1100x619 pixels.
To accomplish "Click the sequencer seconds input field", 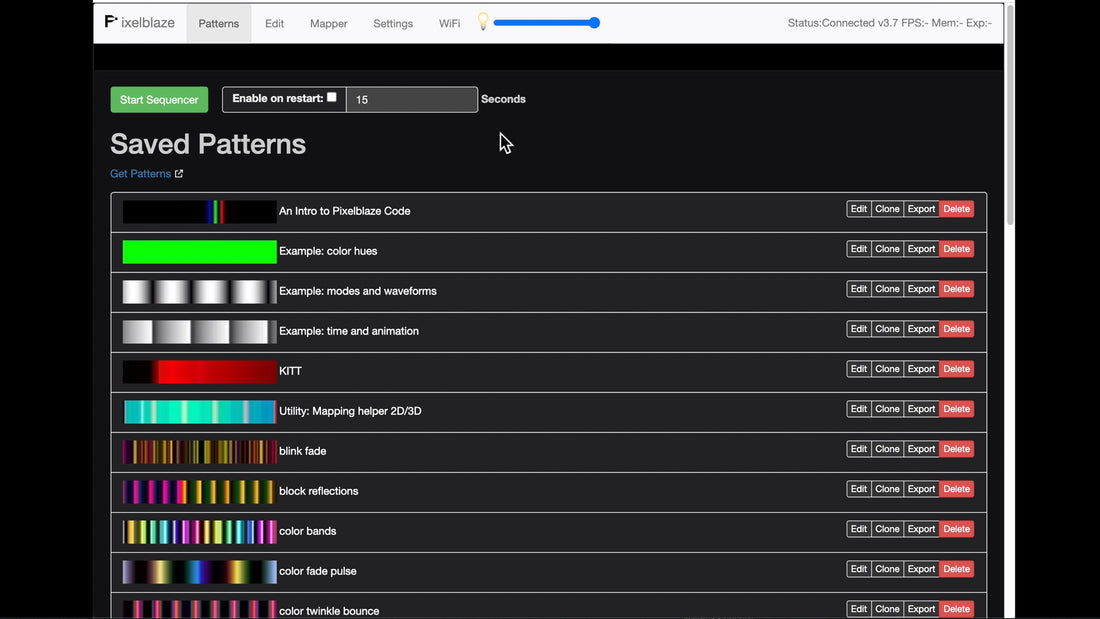I will tap(411, 100).
